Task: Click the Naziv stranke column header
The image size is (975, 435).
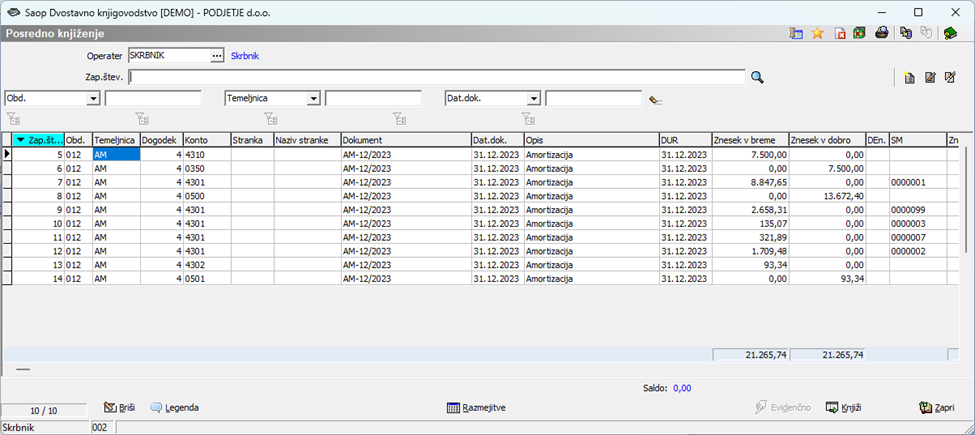Action: (x=307, y=140)
